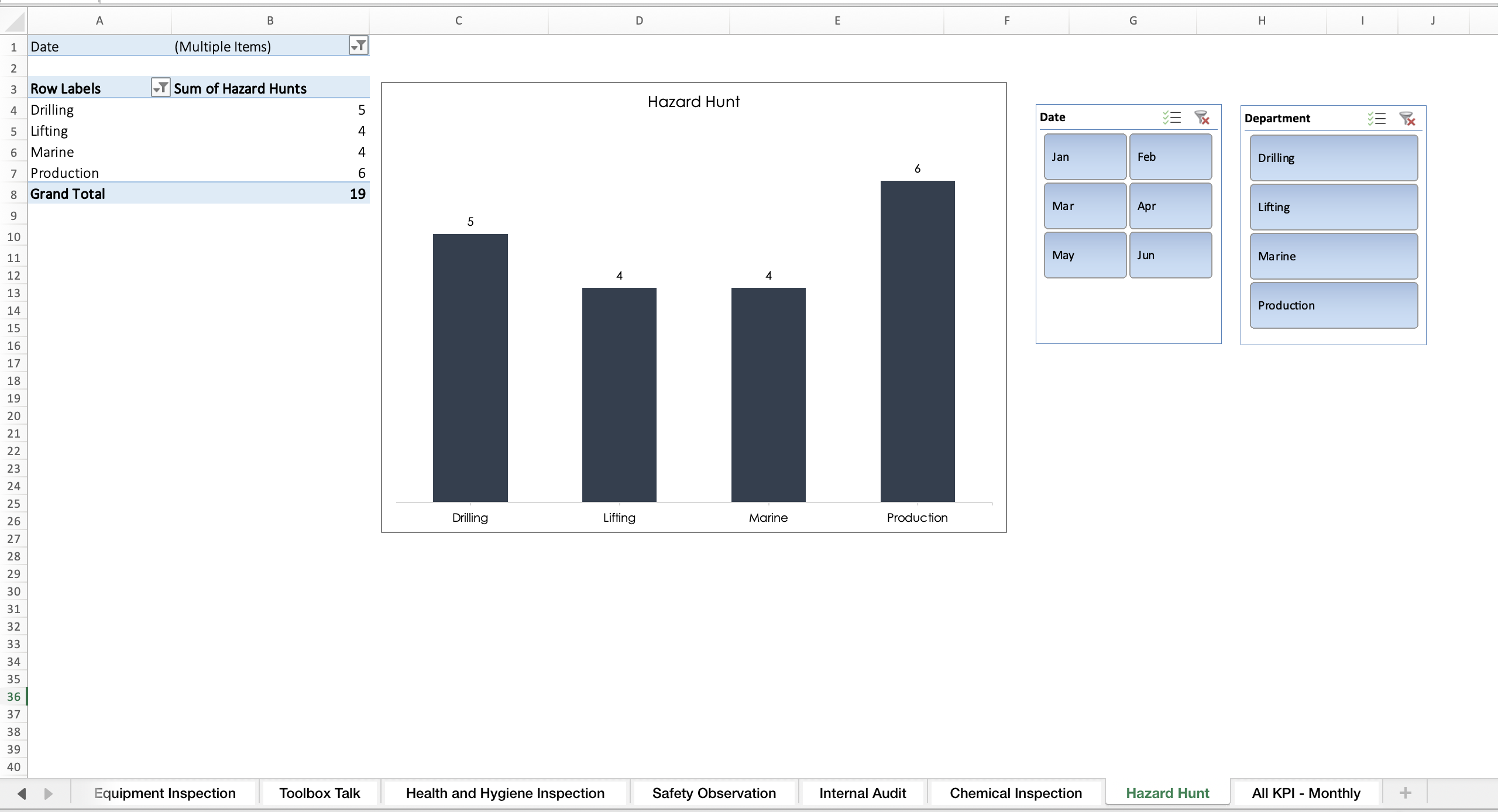Clear the filter on the Department slicer
Viewport: 1498px width, 812px height.
[x=1408, y=118]
